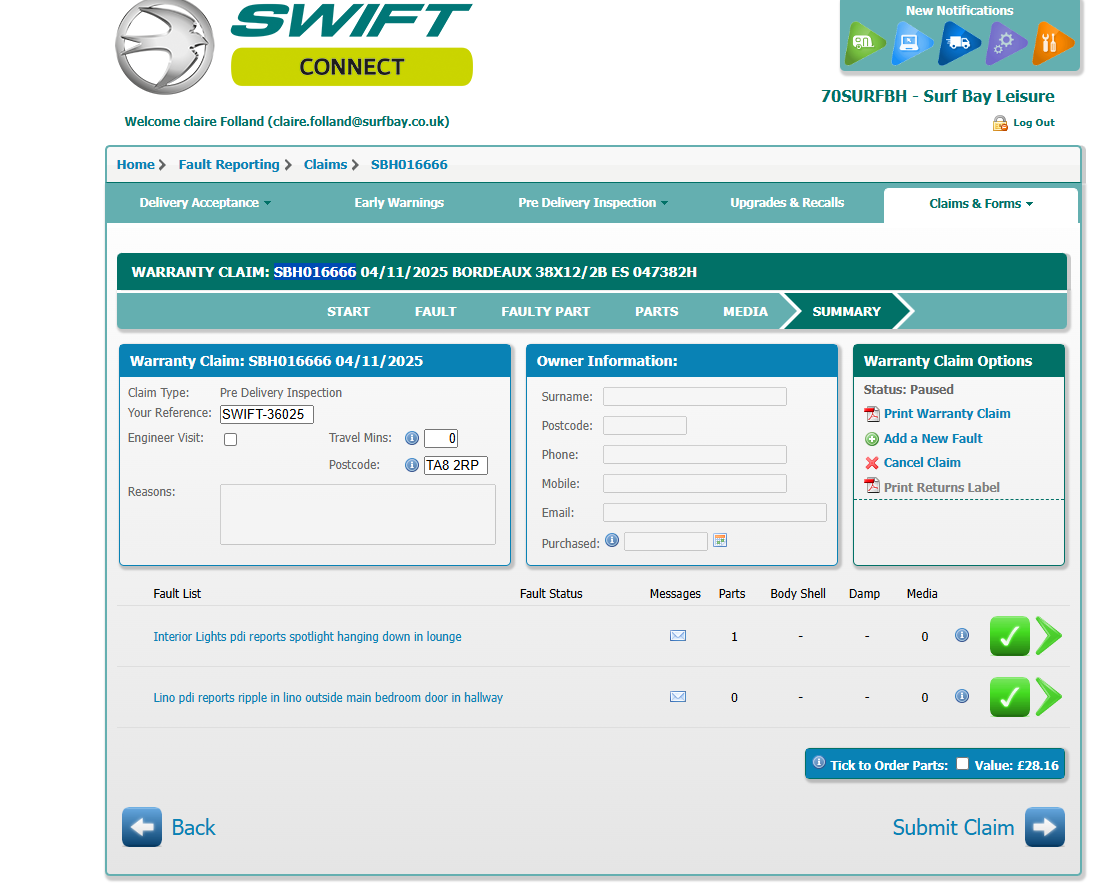This screenshot has width=1116, height=890.
Task: Click the Postcode info icon in claim panel
Action: pos(411,465)
